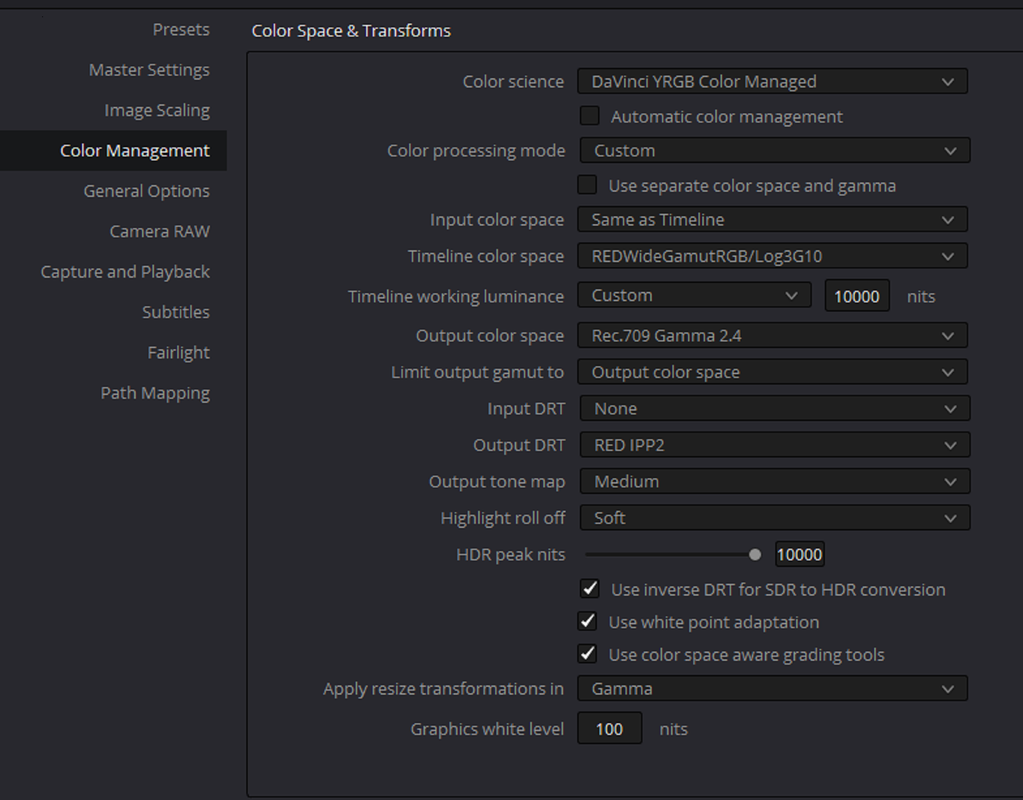The width and height of the screenshot is (1023, 800).
Task: Click the HDR peak nits slider handle
Action: click(x=755, y=555)
